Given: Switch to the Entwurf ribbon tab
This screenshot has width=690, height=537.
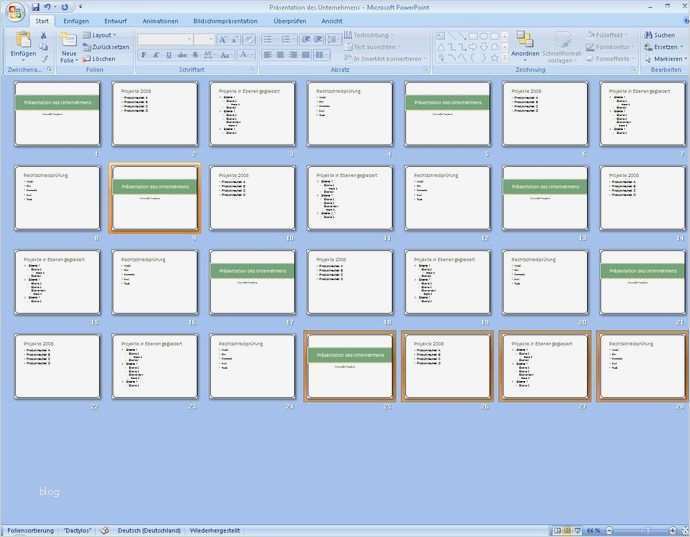Looking at the screenshot, I should click(115, 21).
